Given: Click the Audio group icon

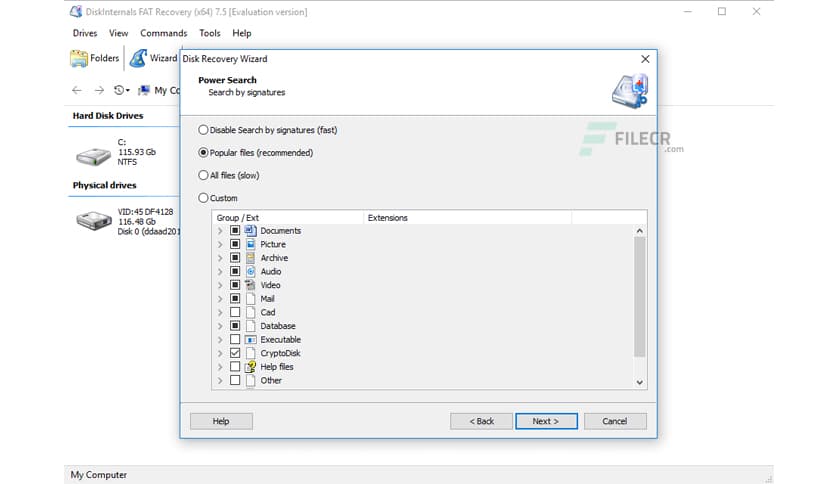Looking at the screenshot, I should 251,271.
